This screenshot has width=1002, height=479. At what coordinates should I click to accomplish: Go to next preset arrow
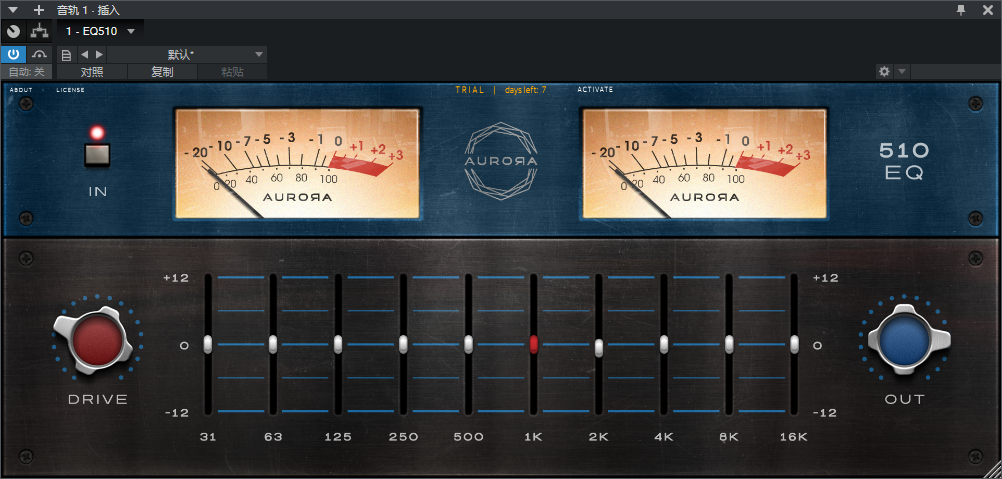tap(99, 54)
